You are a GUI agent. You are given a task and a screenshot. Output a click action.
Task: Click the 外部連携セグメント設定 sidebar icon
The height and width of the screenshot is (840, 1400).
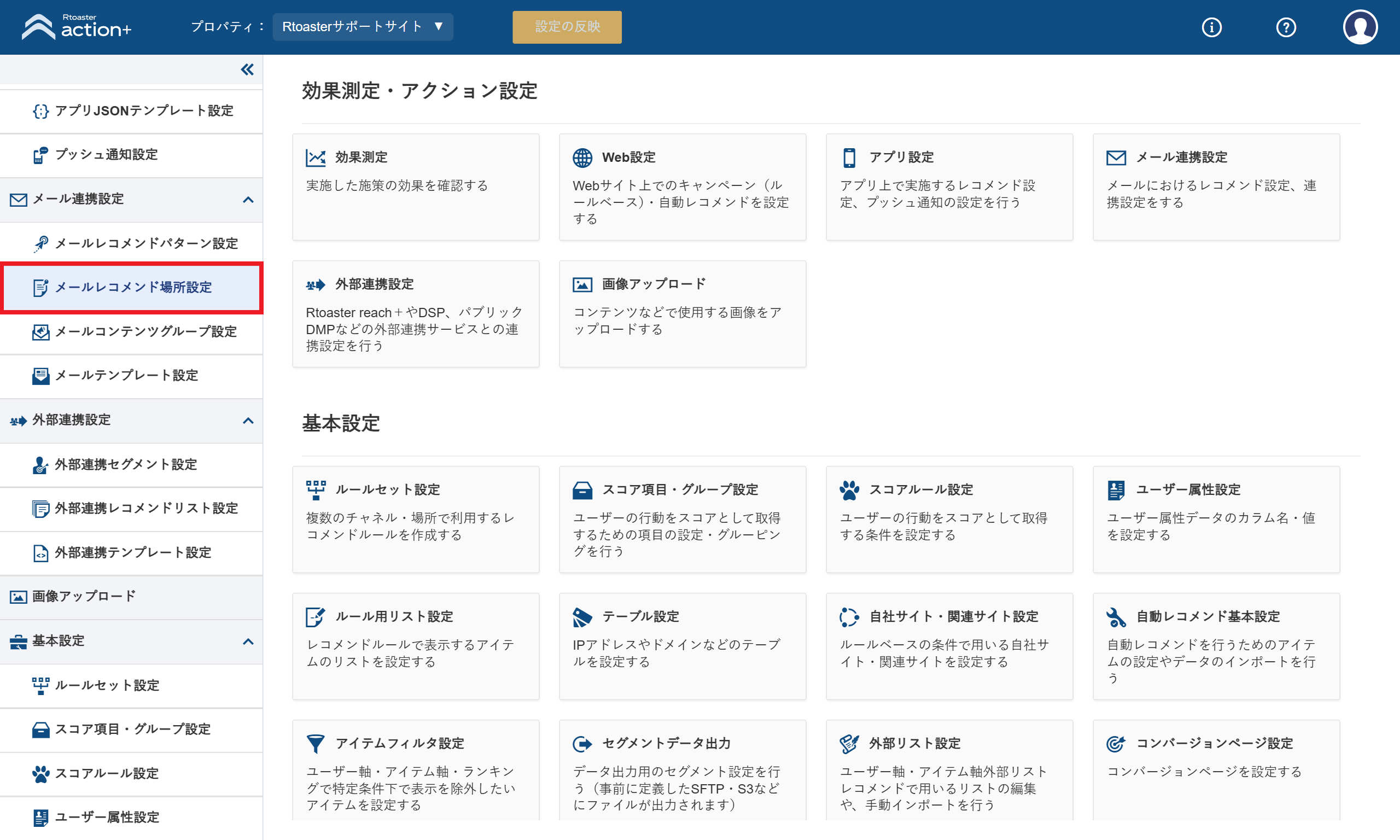click(x=40, y=465)
